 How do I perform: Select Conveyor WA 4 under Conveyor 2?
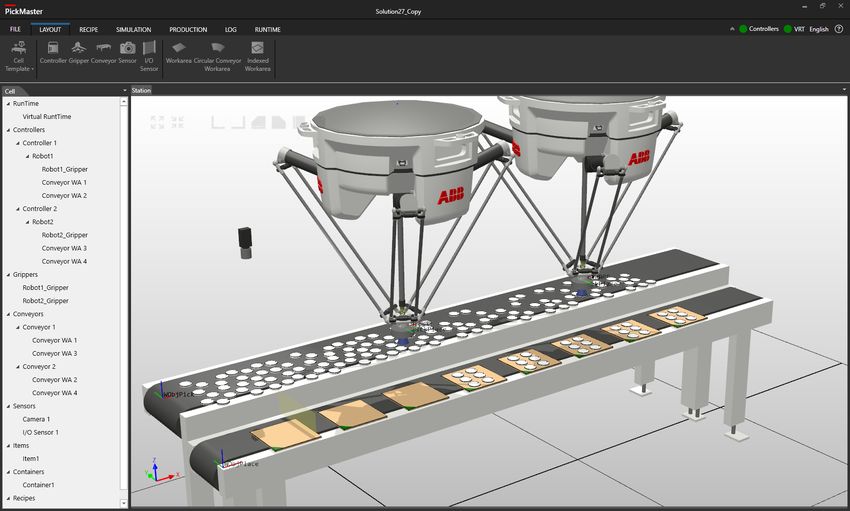coord(54,393)
